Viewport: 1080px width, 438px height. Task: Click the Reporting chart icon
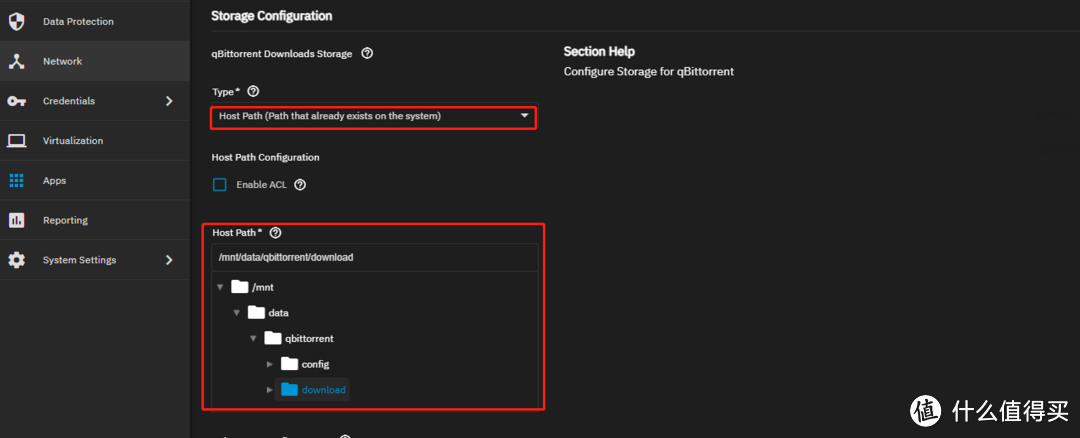(x=16, y=220)
